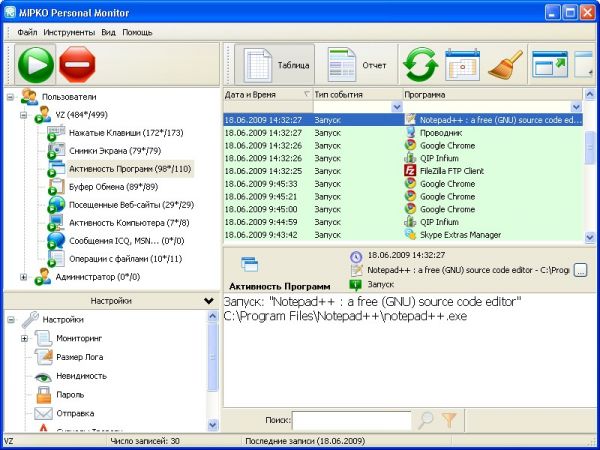Click the green start monitoring play button
600x450 pixels.
click(36, 66)
